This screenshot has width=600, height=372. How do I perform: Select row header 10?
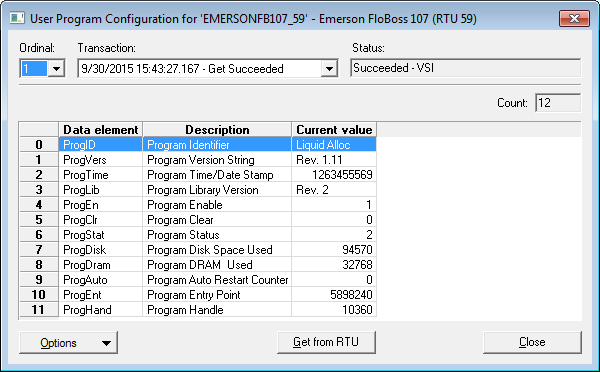(39, 295)
